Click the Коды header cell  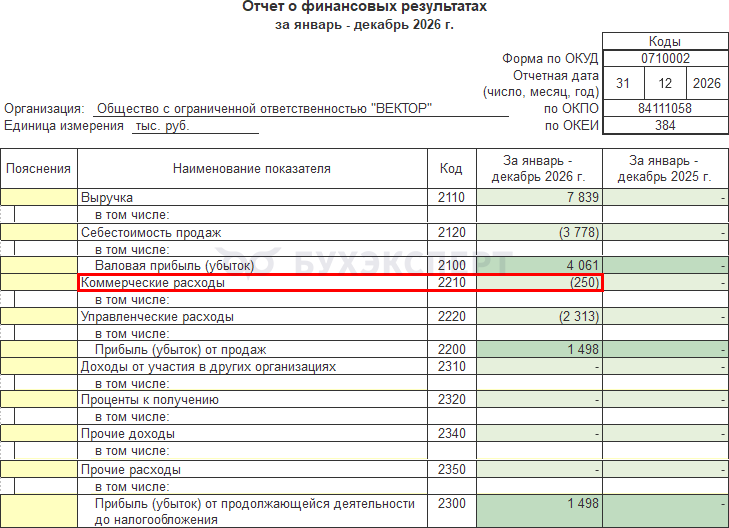665,41
